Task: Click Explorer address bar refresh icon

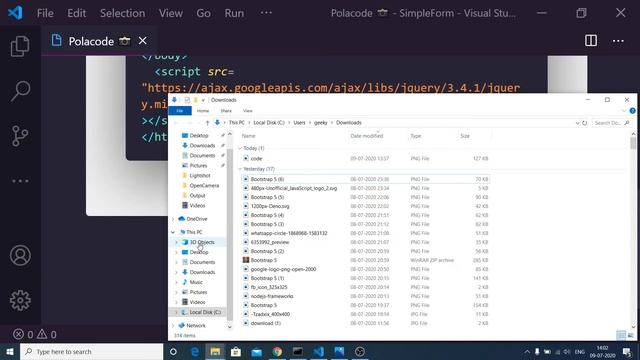Action: (x=584, y=123)
